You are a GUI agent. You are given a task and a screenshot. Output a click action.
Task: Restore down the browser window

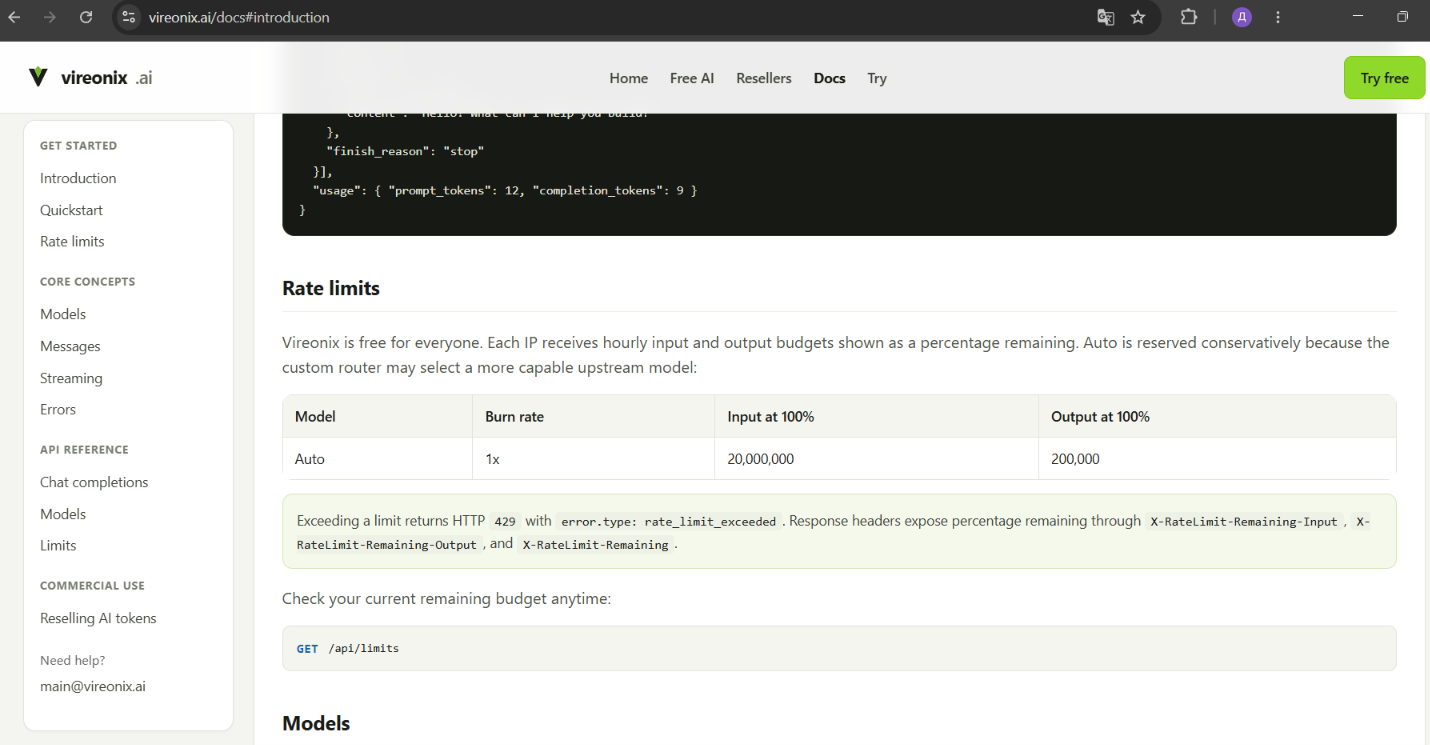coord(1403,17)
